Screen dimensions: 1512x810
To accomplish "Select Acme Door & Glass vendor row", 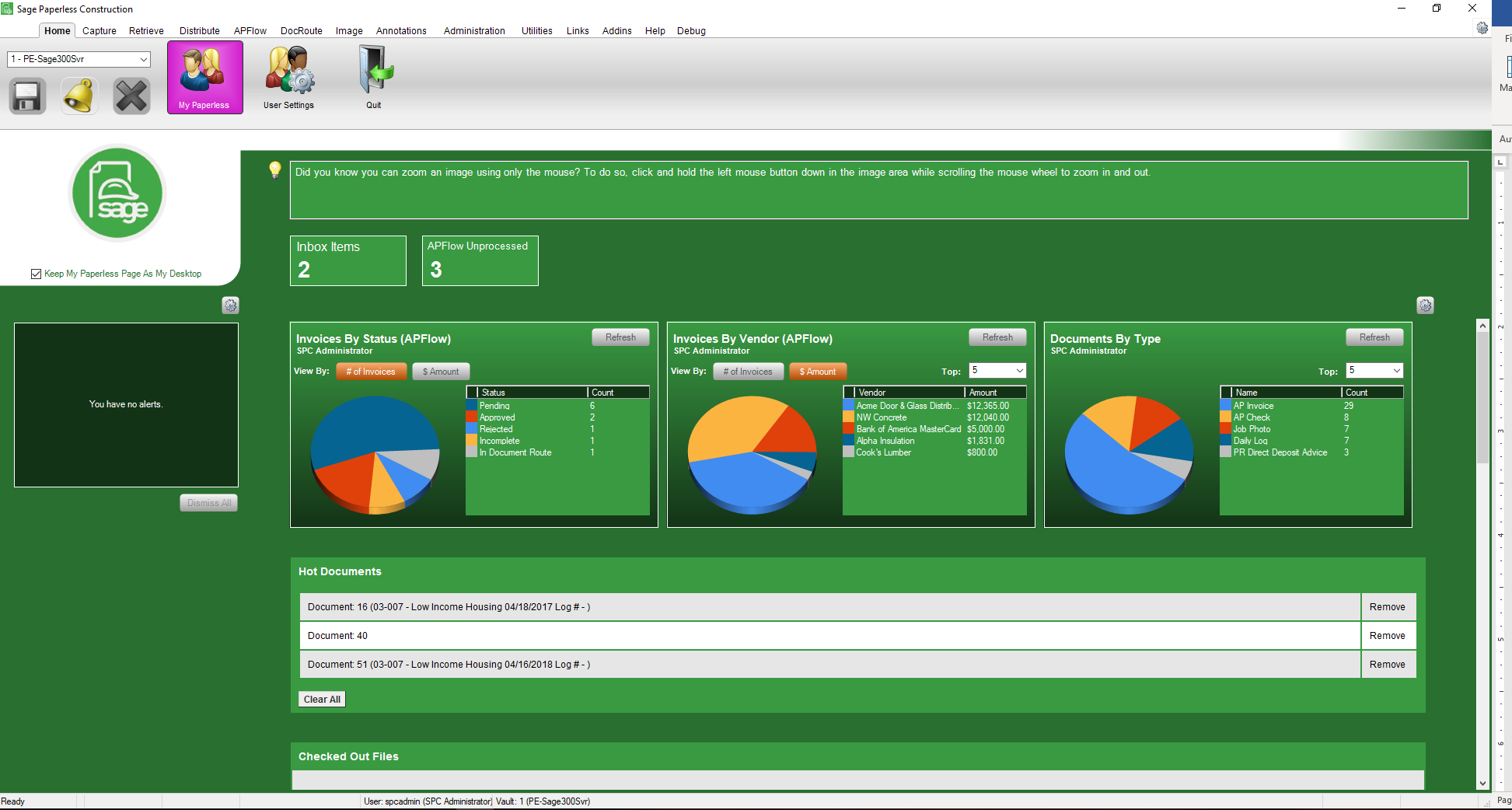I will tap(934, 406).
